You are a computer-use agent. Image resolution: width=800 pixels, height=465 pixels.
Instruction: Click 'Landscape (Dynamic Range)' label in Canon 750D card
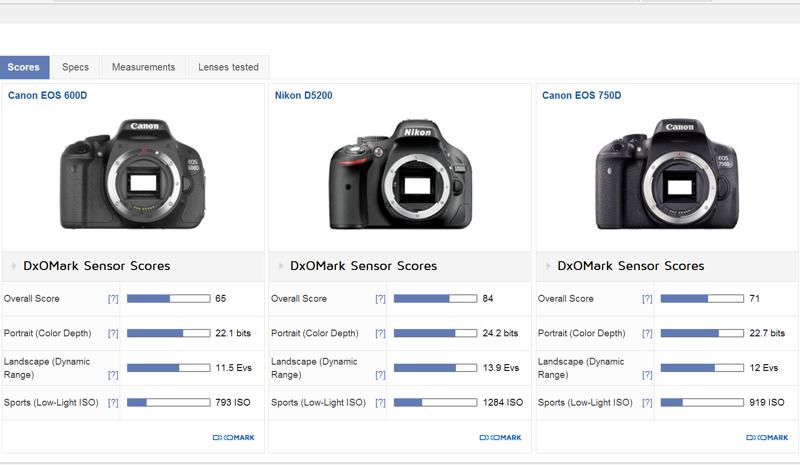(581, 368)
